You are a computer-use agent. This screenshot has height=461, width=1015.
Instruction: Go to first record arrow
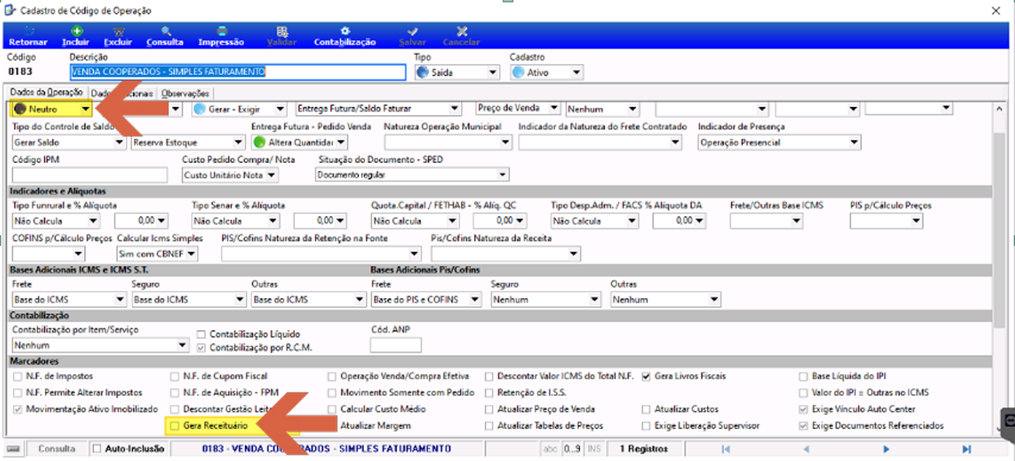tap(726, 449)
